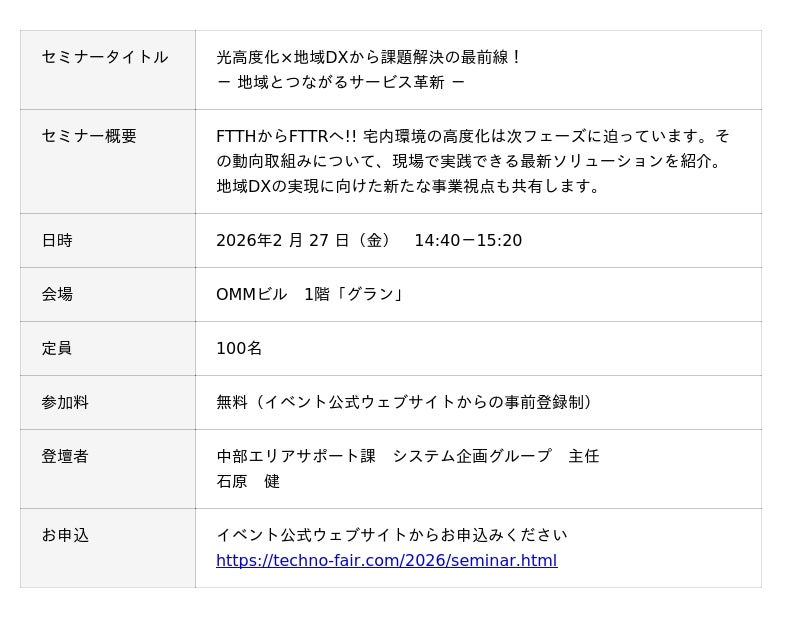Select the 登壇者 row label
The height and width of the screenshot is (618, 800).
click(65, 456)
